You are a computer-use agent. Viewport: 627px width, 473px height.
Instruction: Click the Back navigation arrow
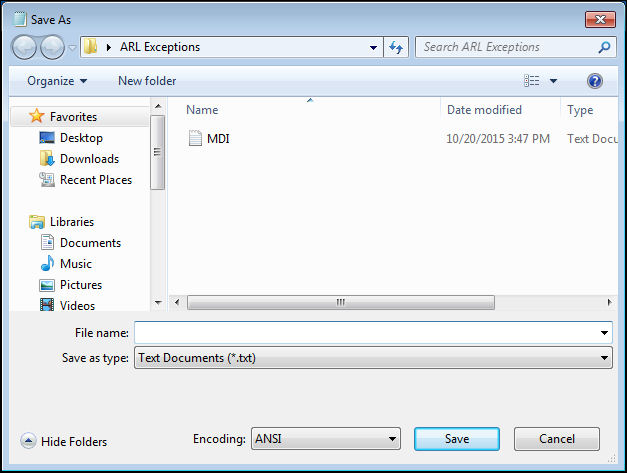24,47
